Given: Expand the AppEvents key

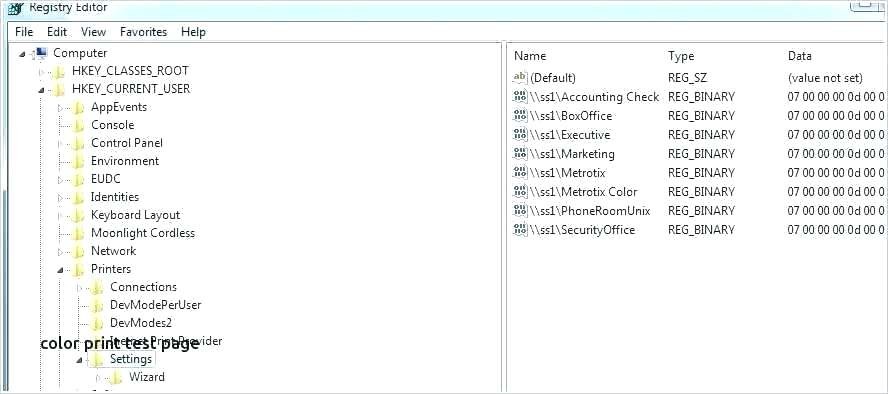Looking at the screenshot, I should [60, 108].
